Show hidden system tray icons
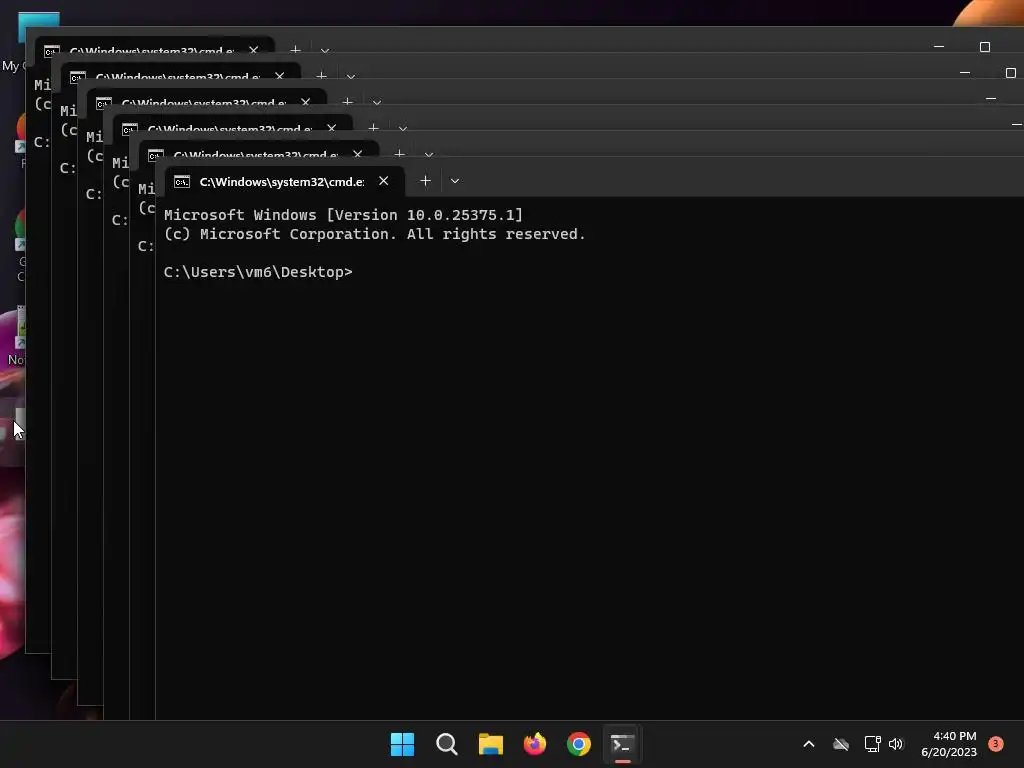 point(808,744)
